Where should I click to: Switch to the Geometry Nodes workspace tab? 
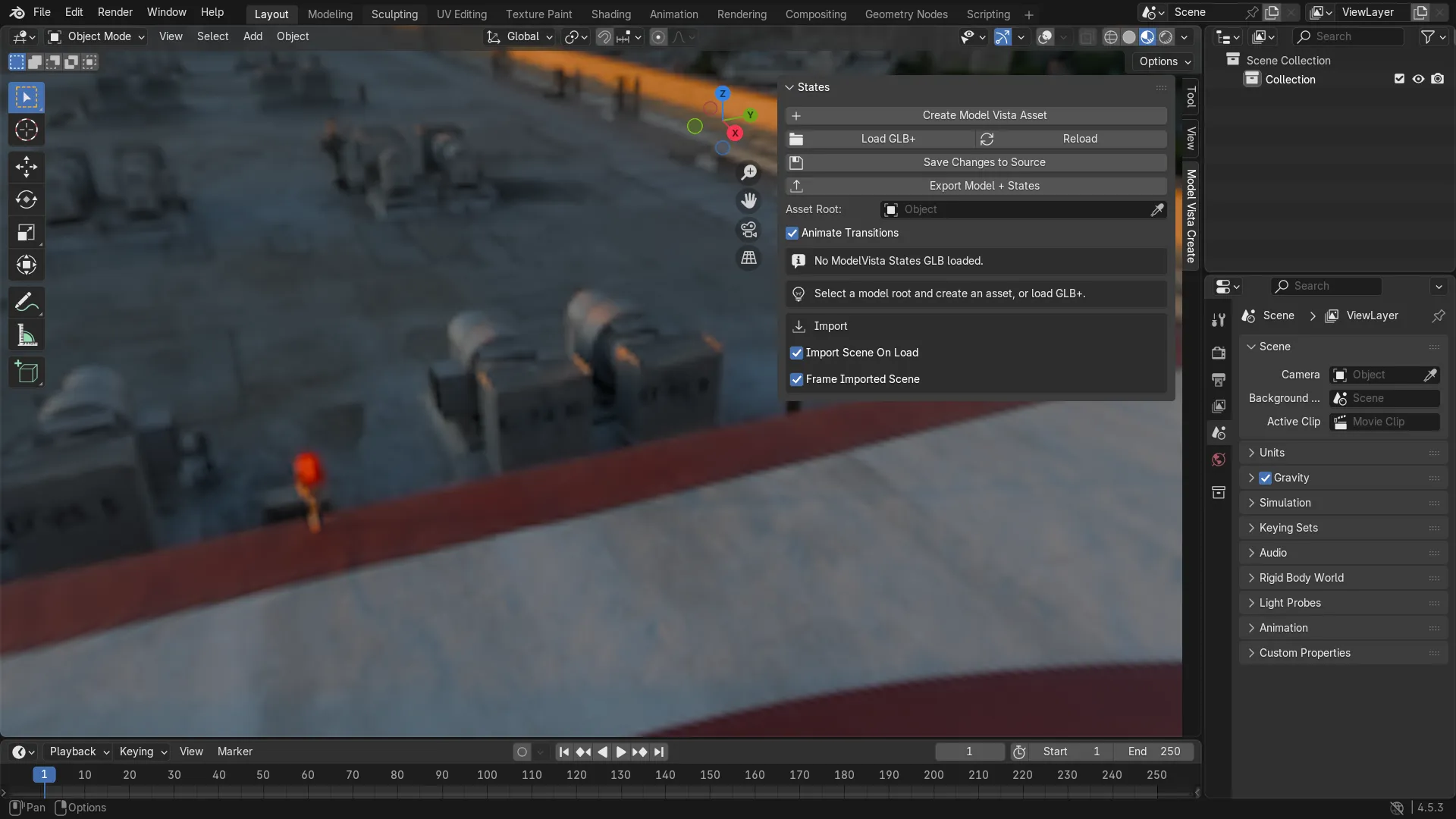click(905, 14)
